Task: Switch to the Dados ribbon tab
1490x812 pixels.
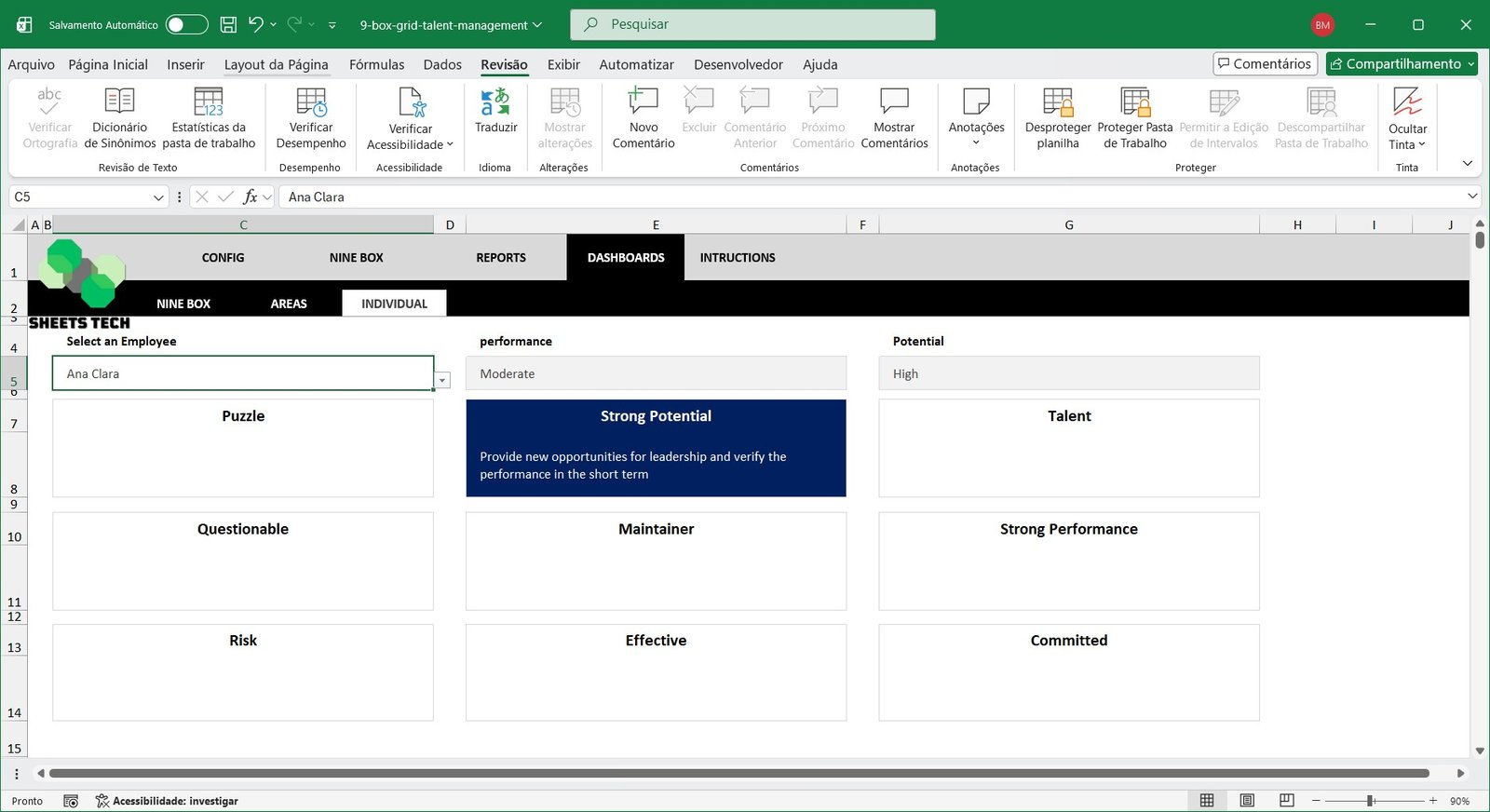Action: [x=442, y=64]
